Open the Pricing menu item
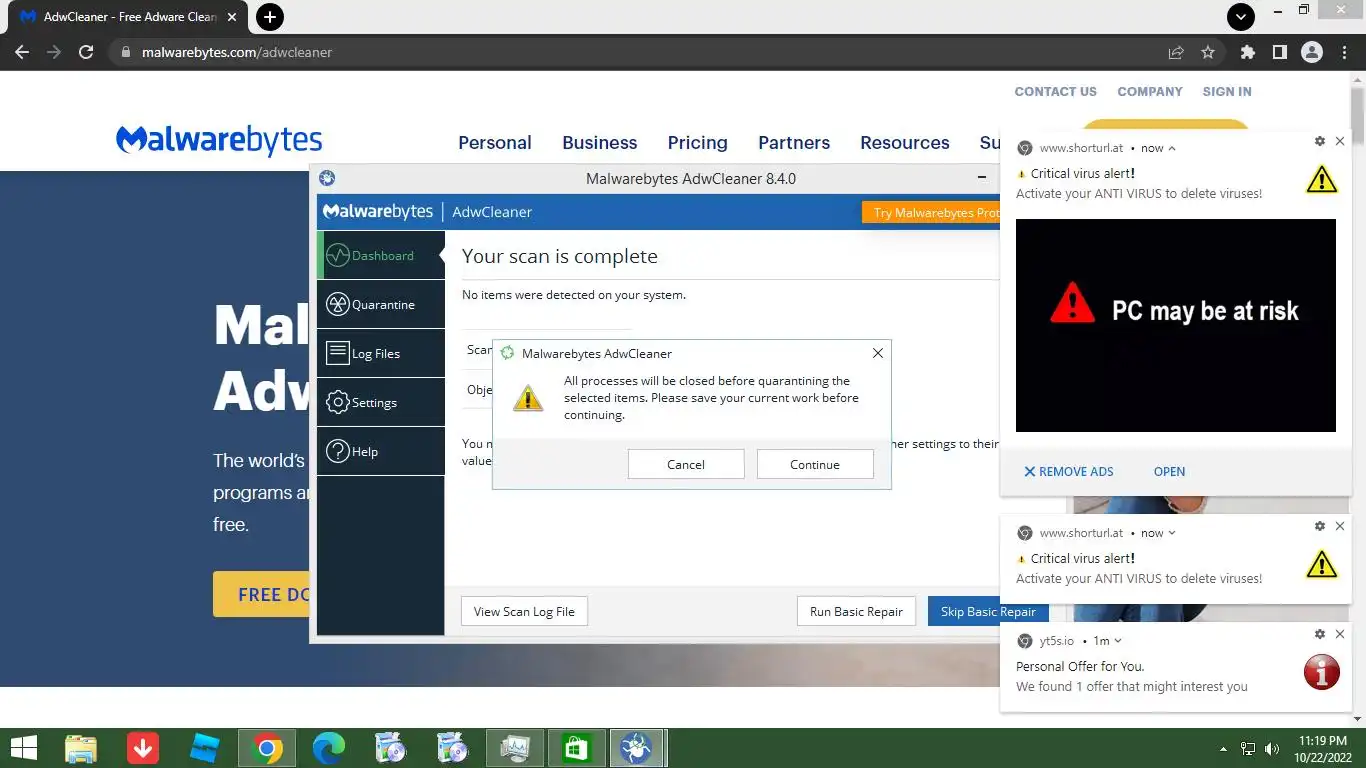This screenshot has height=768, width=1366. point(698,143)
